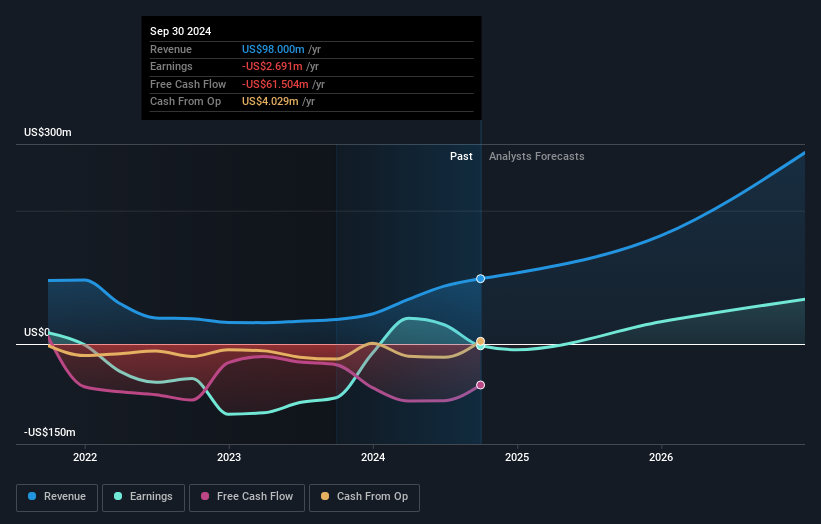Click the teal Earnings data point marker
This screenshot has height=524, width=821.
480,347
